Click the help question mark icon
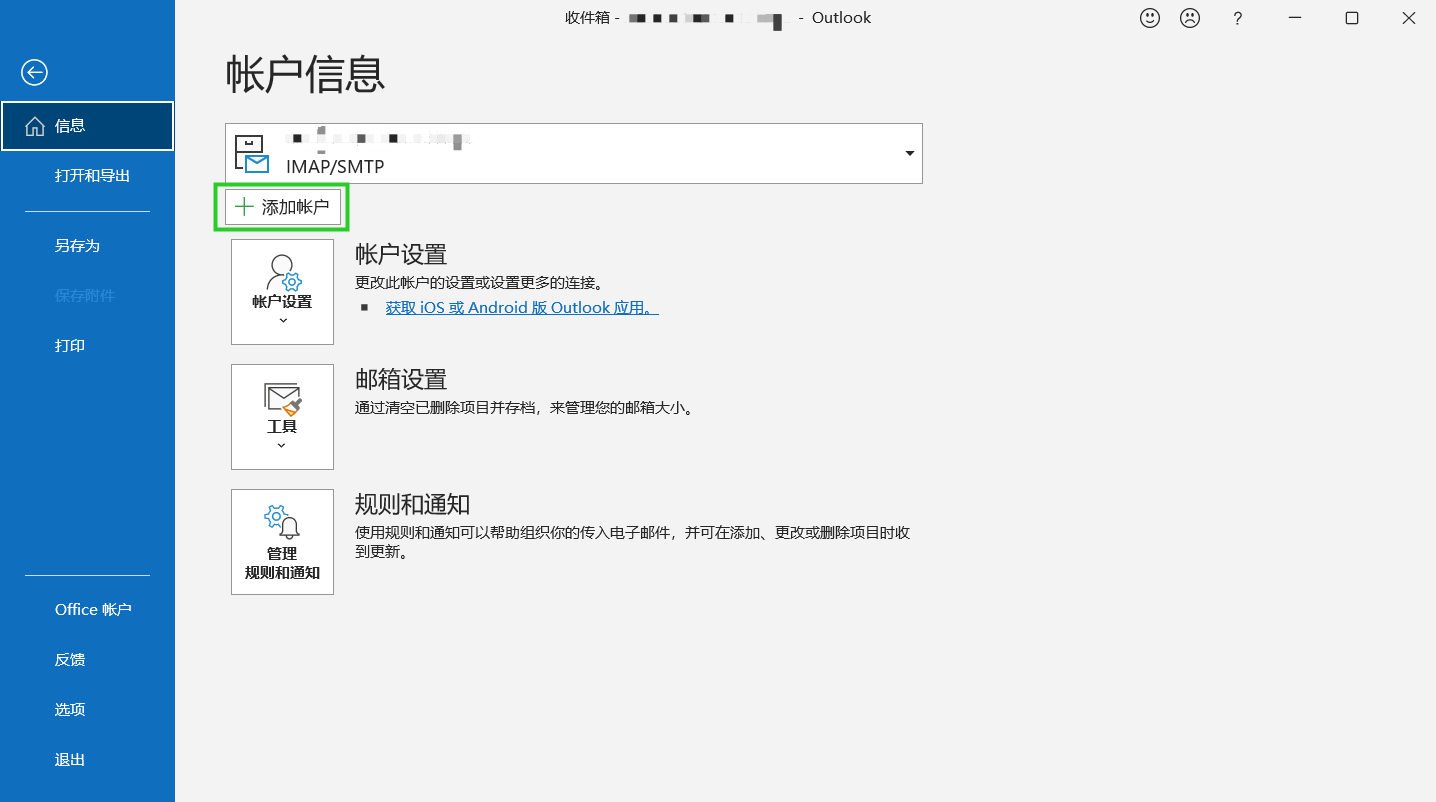 pyautogui.click(x=1238, y=18)
